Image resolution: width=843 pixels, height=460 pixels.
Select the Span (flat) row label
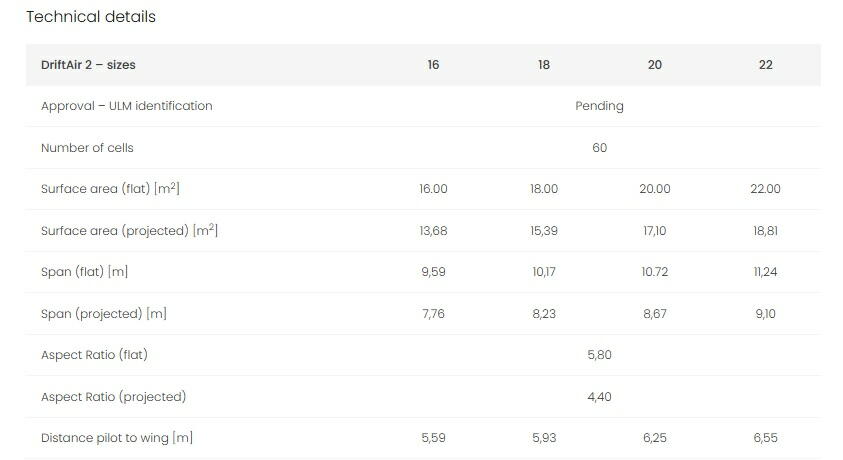click(x=84, y=272)
